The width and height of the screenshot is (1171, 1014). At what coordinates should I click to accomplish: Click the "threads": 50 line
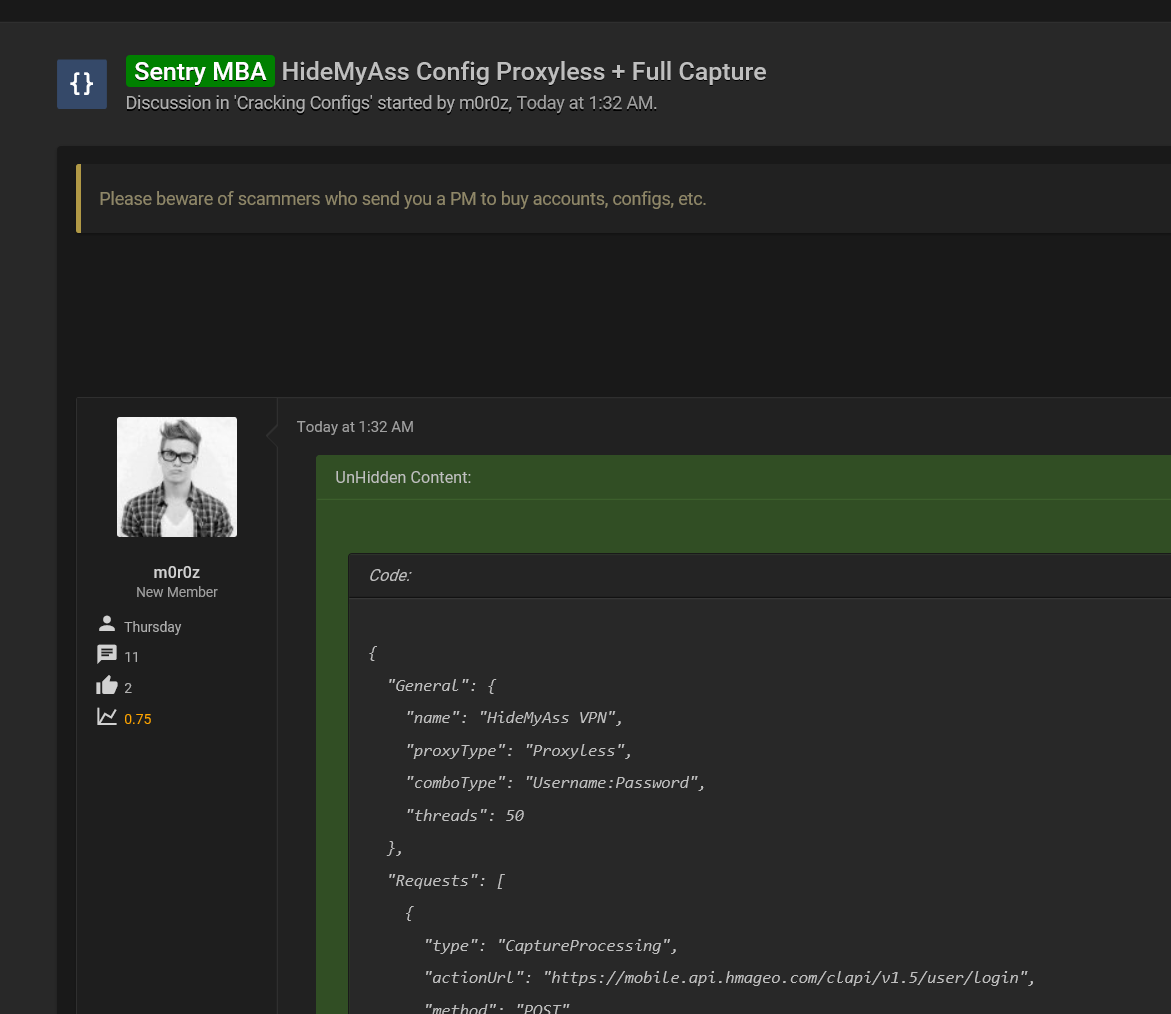tap(465, 815)
